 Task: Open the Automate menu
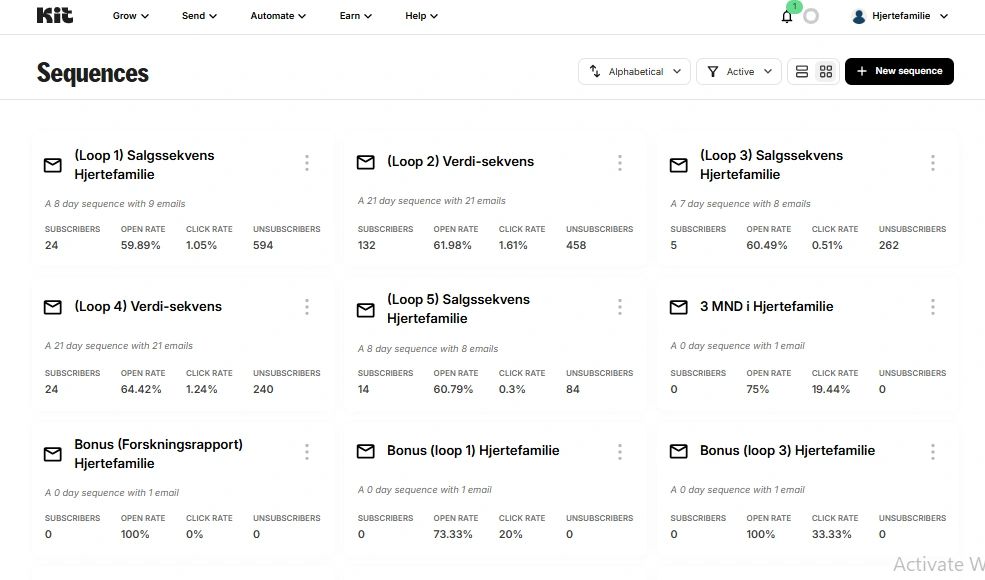pyautogui.click(x=278, y=16)
